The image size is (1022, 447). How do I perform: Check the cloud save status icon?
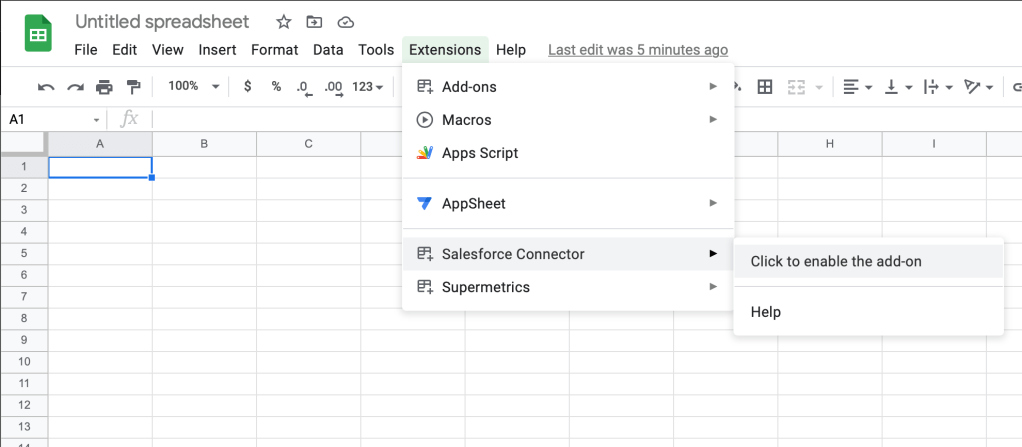pos(345,22)
